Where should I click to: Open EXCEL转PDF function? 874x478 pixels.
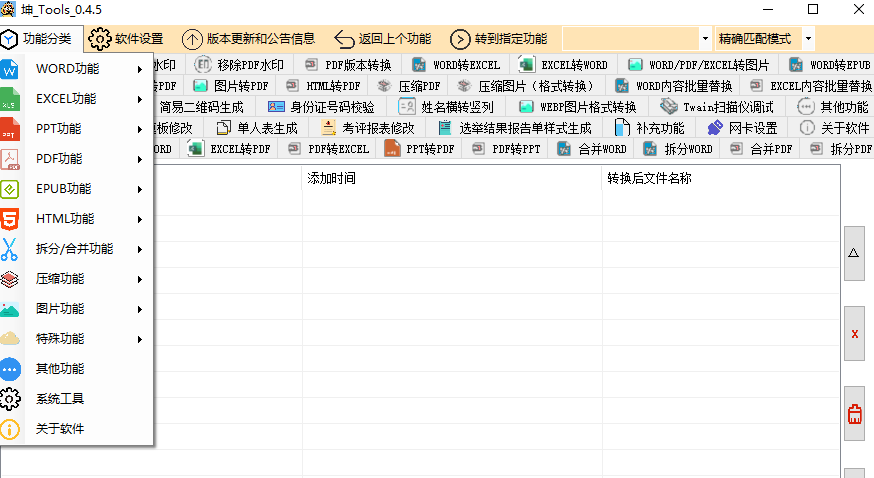(x=229, y=149)
